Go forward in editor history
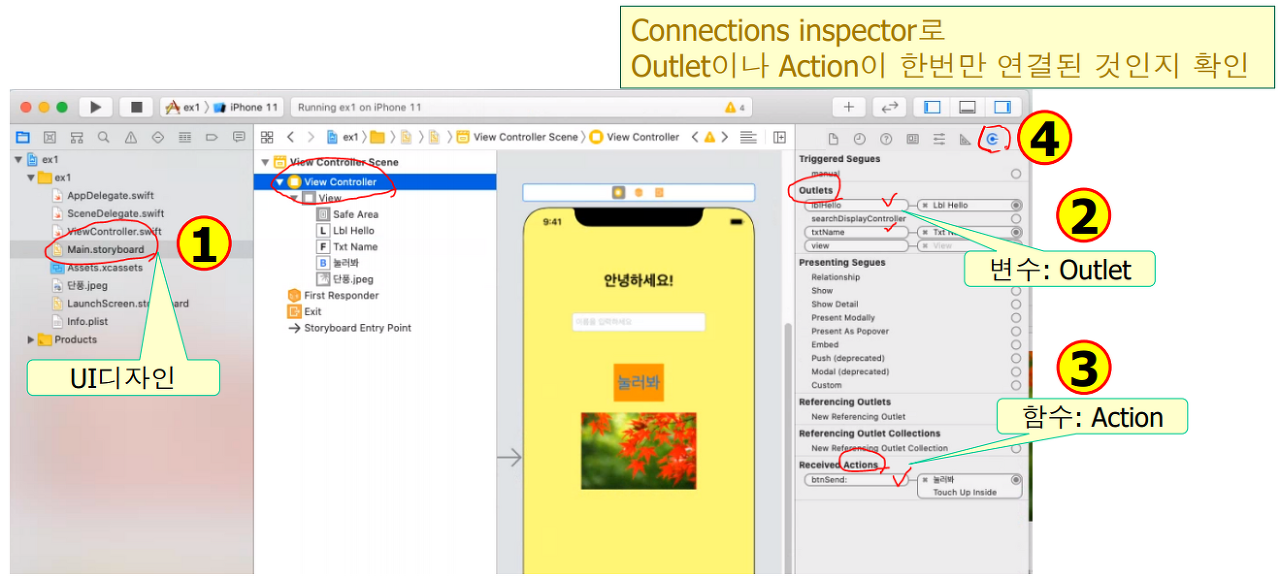Screen dimensions: 1280x579 311,137
